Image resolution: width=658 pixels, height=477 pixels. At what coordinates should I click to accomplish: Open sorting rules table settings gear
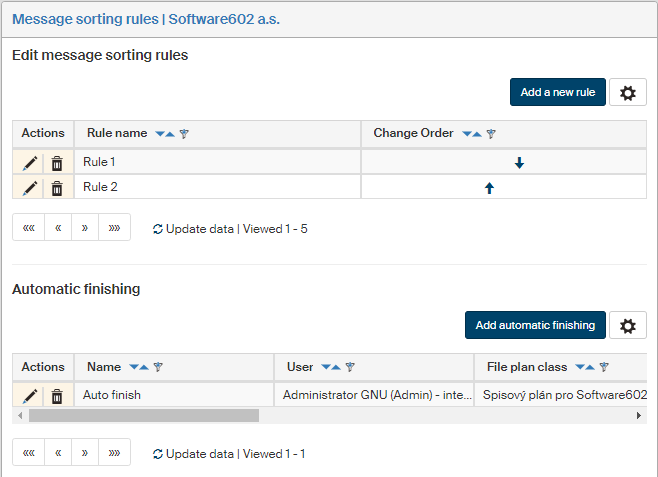[x=627, y=93]
